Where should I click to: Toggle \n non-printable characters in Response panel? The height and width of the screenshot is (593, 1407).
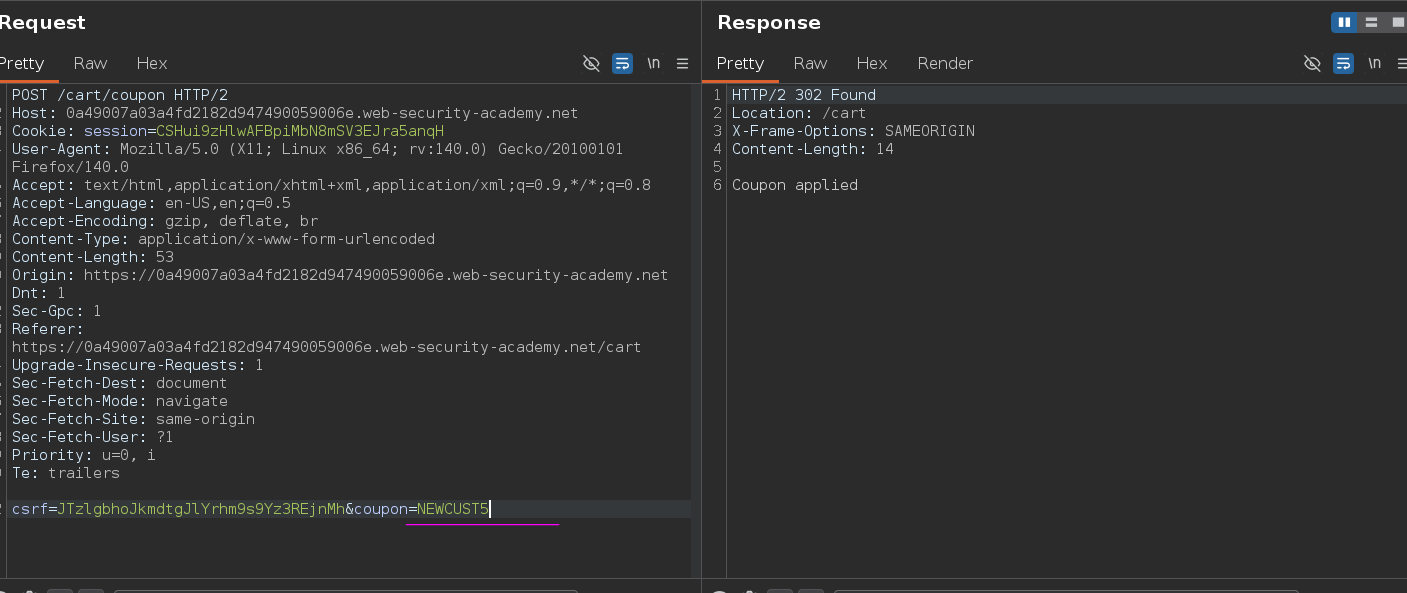[x=1374, y=63]
